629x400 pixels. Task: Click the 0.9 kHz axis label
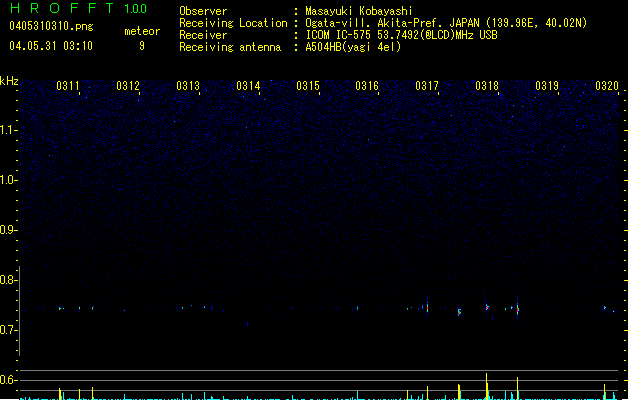pos(8,230)
